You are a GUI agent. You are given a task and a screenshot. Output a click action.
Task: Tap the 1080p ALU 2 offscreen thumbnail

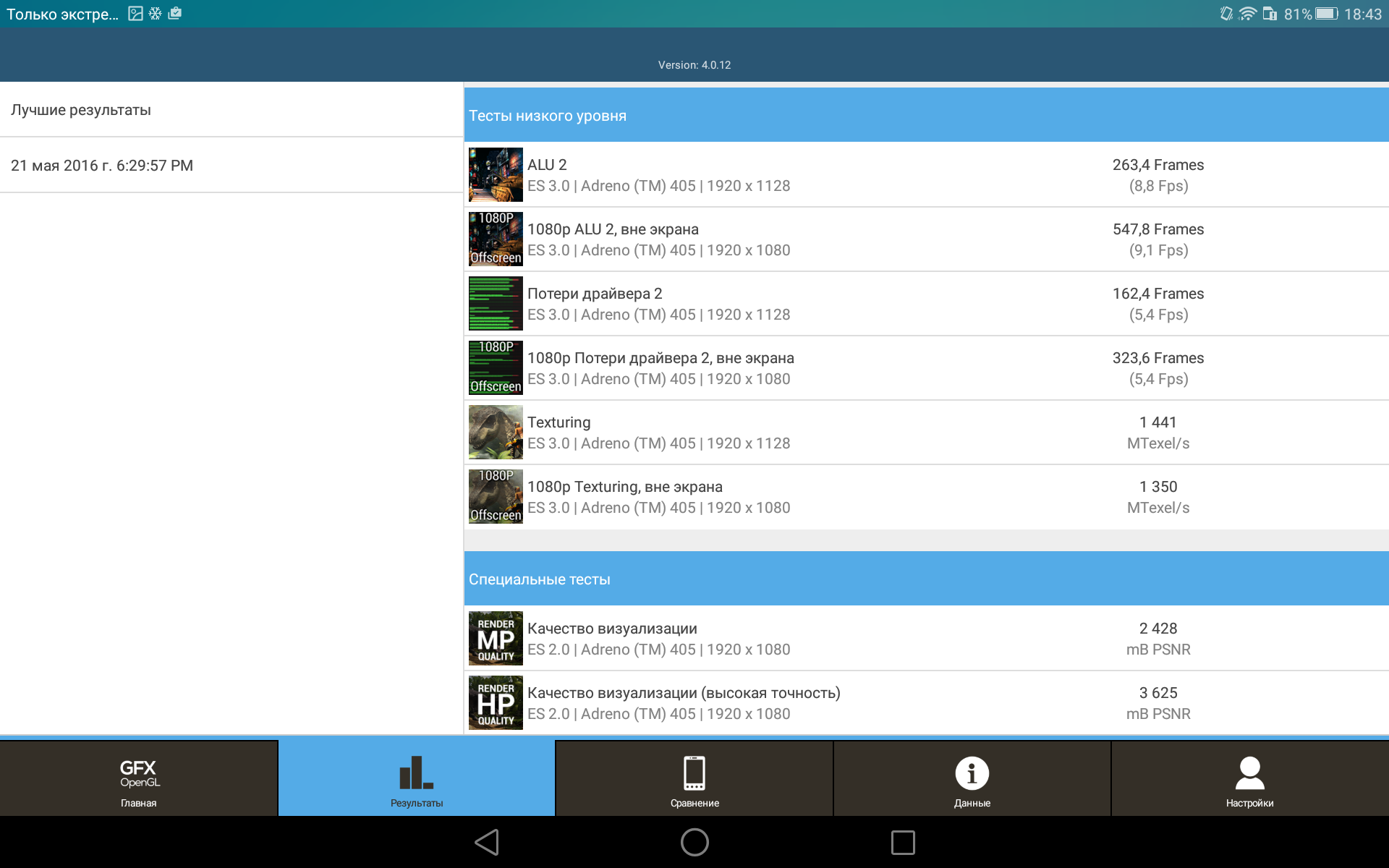[x=496, y=239]
